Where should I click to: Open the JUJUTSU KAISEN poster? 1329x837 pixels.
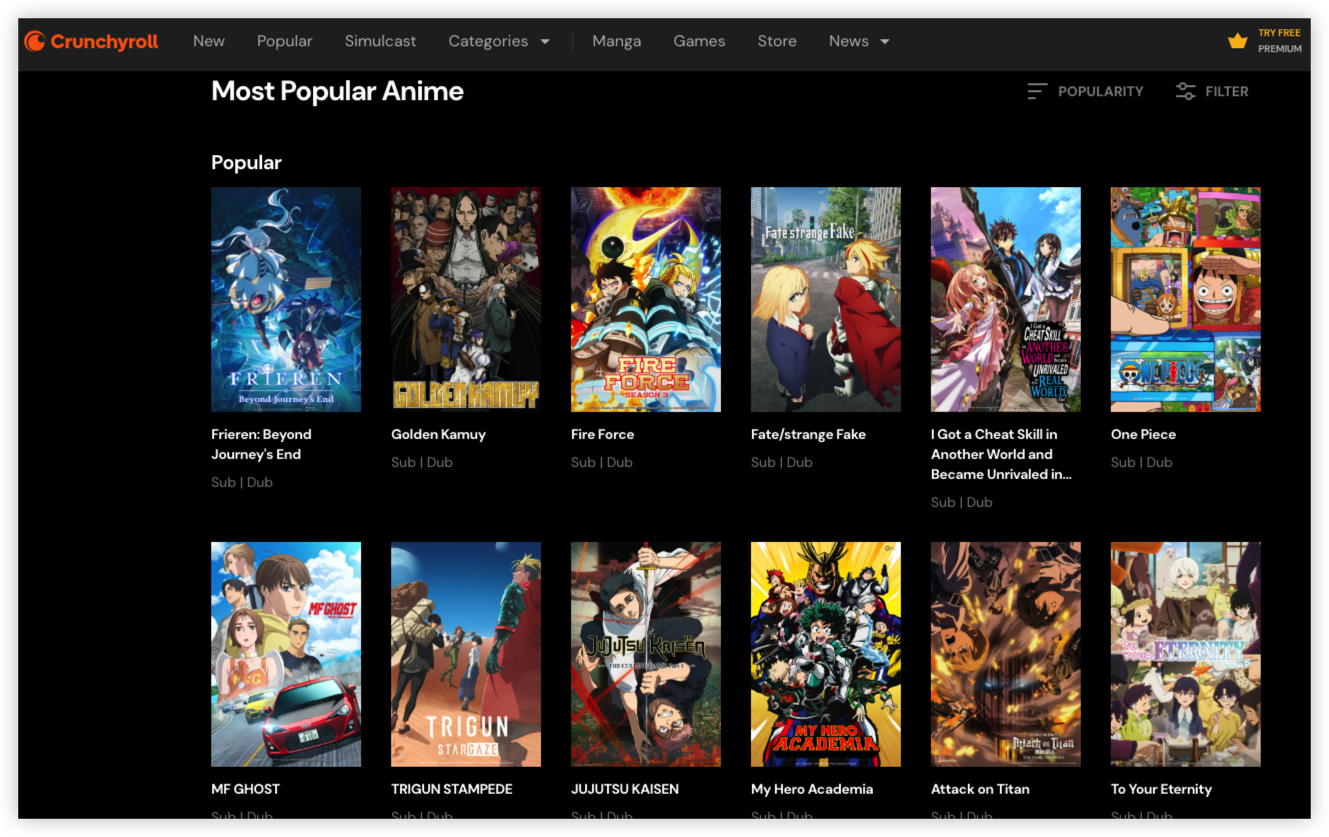click(646, 654)
